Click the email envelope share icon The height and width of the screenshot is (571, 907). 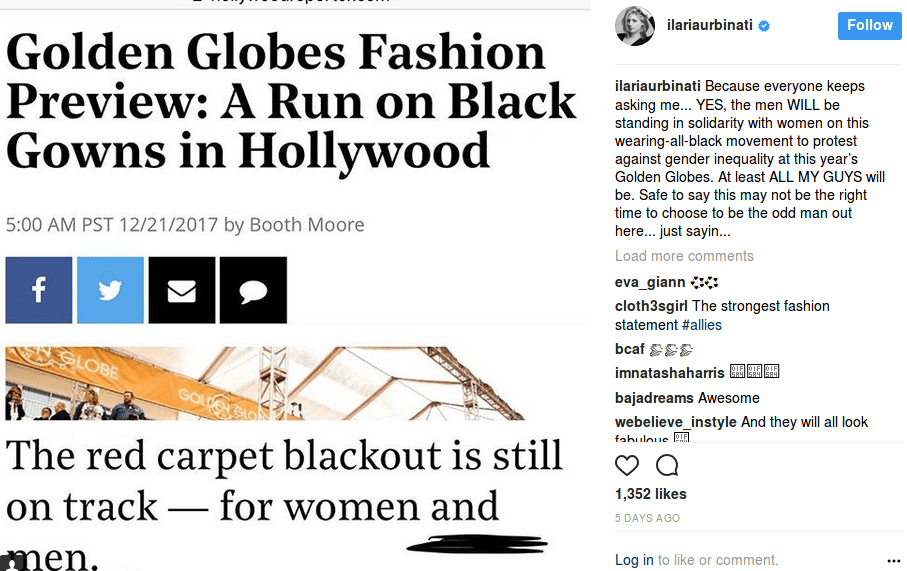point(182,290)
